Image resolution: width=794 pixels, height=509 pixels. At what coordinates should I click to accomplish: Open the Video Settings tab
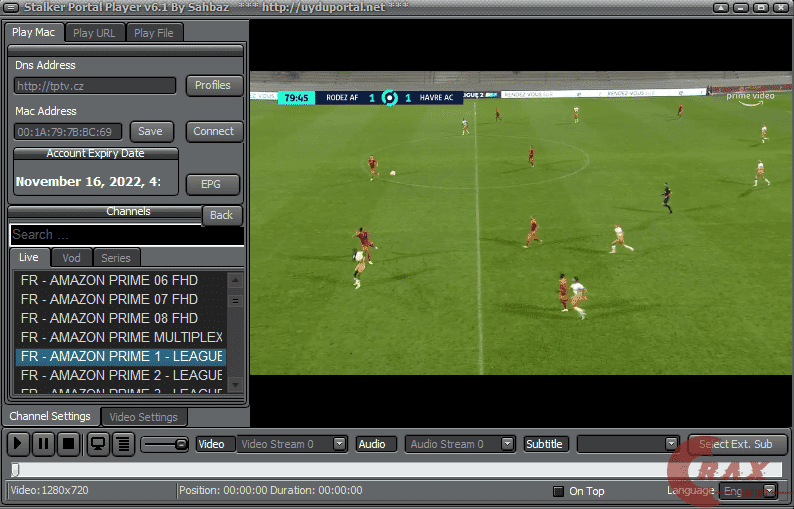click(x=144, y=417)
